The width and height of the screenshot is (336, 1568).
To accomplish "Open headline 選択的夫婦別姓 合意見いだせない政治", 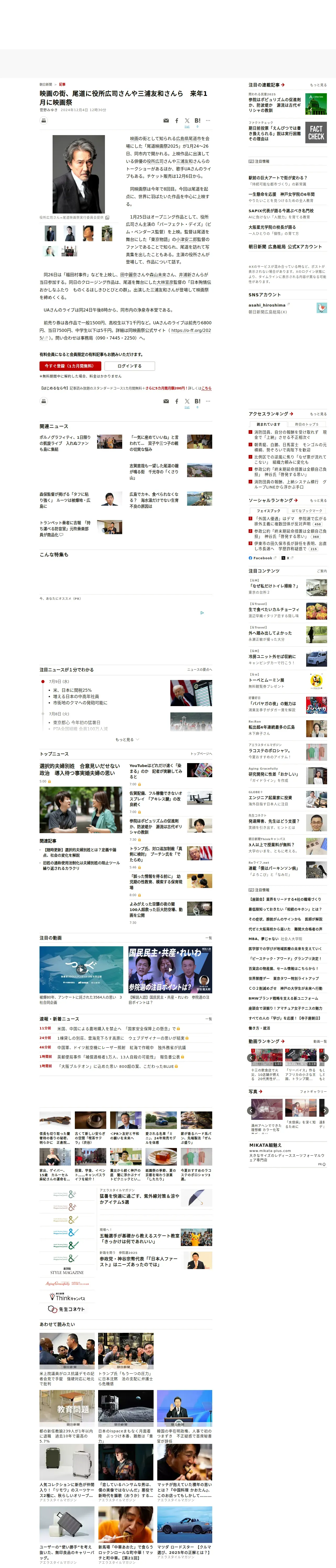I will click(80, 769).
